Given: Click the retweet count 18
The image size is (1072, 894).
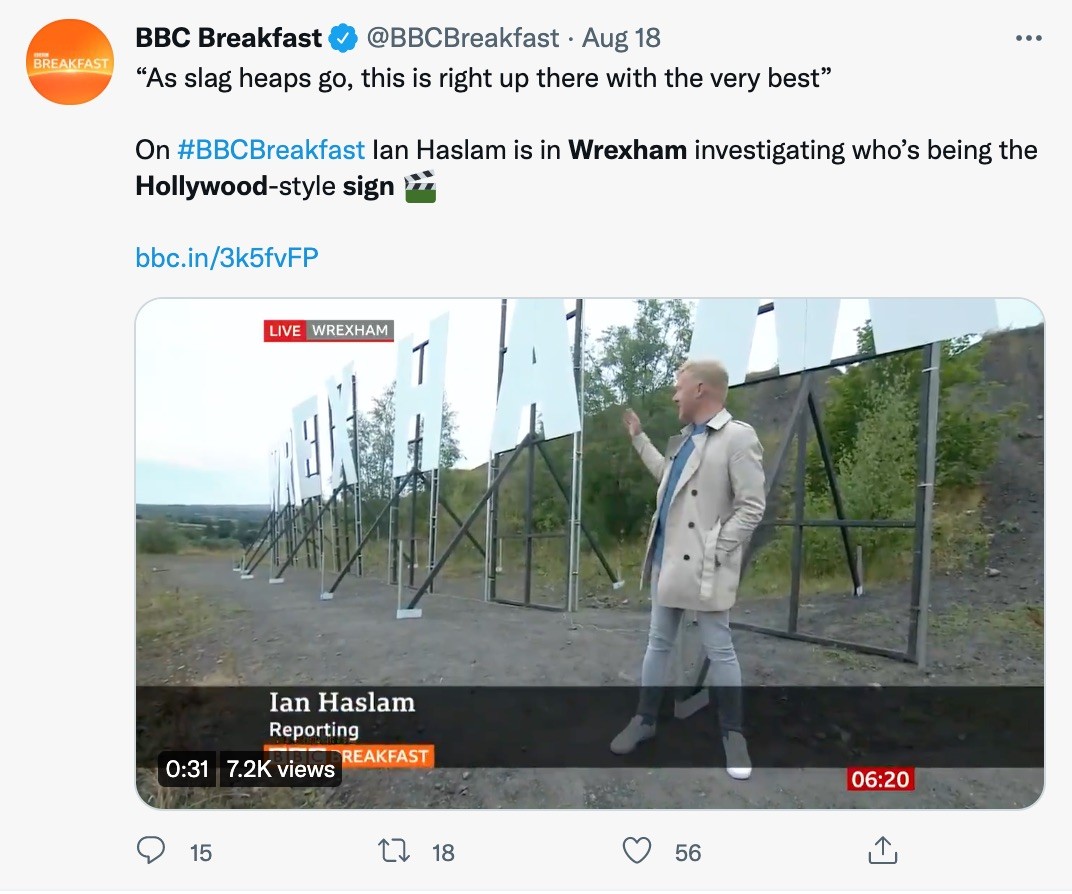Looking at the screenshot, I should (443, 852).
